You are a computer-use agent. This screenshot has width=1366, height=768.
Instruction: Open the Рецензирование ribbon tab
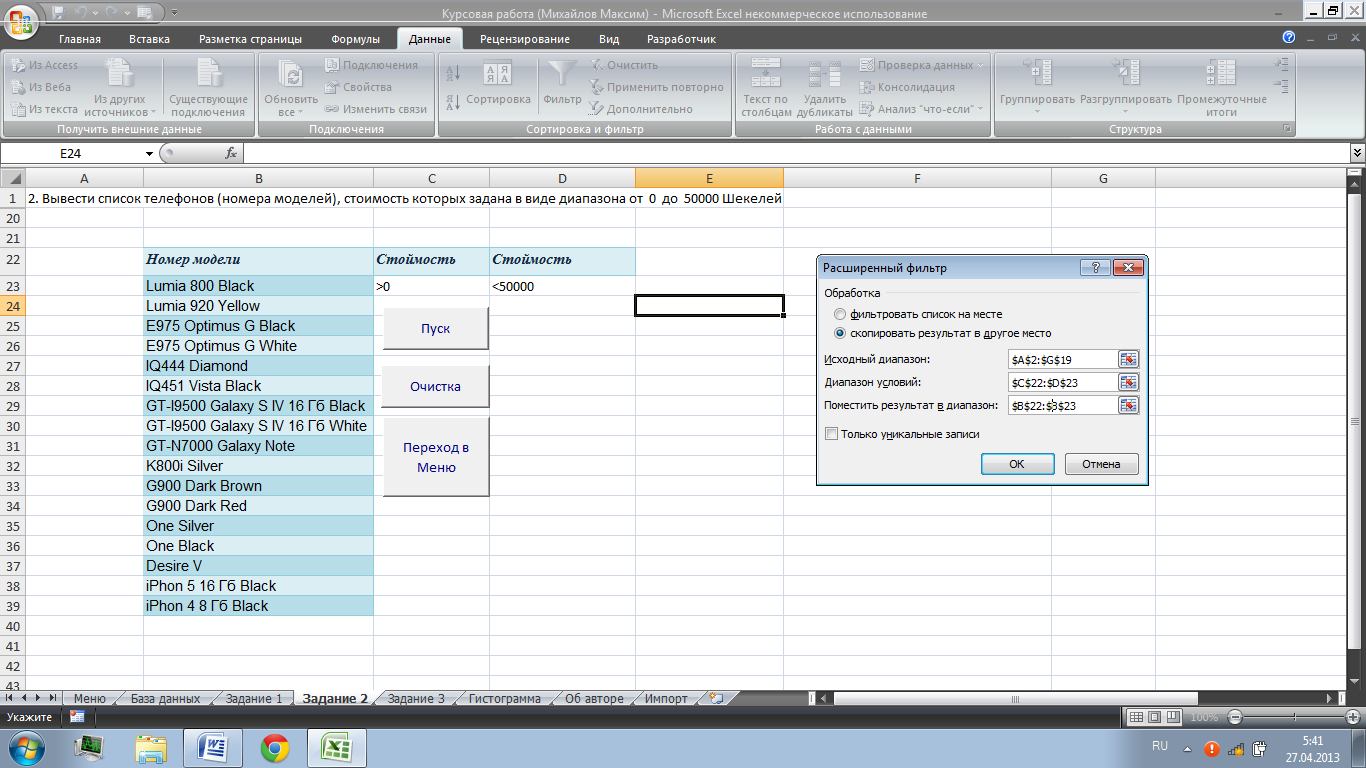525,39
